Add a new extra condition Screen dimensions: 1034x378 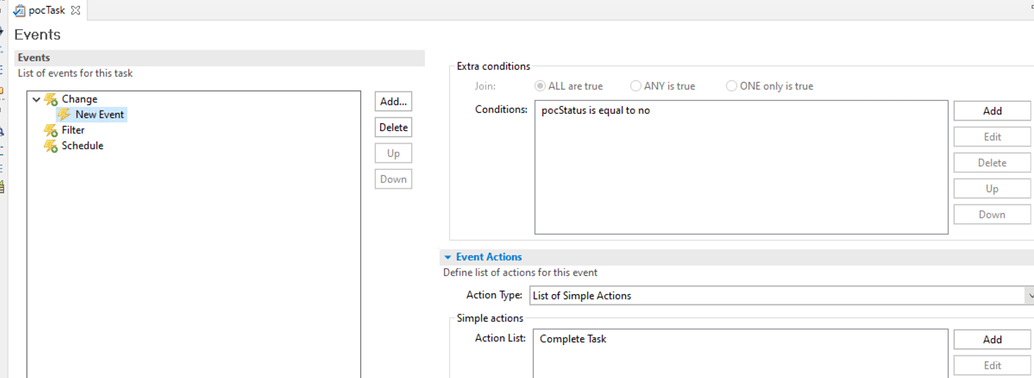[x=992, y=111]
